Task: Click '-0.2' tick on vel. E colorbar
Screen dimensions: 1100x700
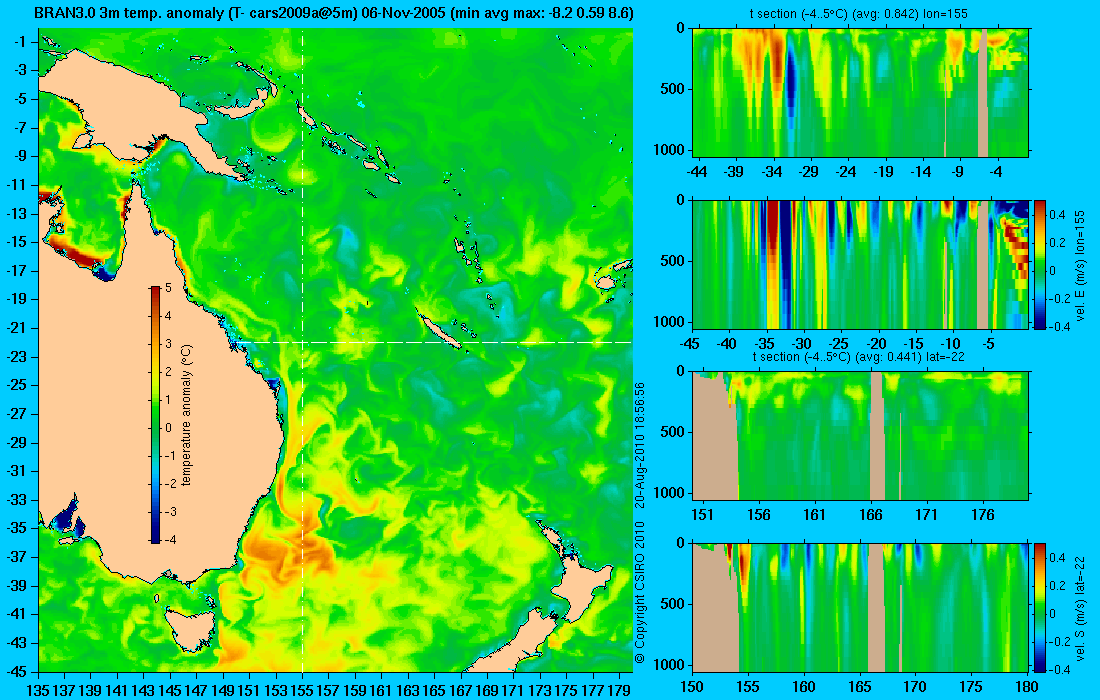Action: pyautogui.click(x=1059, y=298)
